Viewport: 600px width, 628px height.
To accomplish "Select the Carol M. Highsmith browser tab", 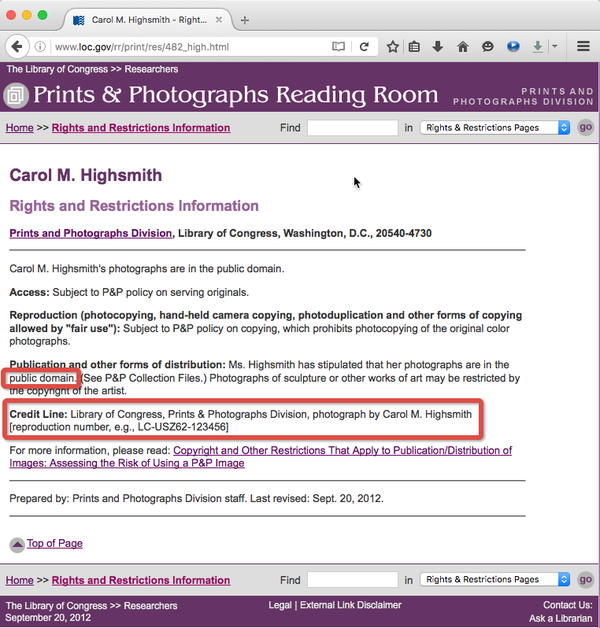I will 148,20.
